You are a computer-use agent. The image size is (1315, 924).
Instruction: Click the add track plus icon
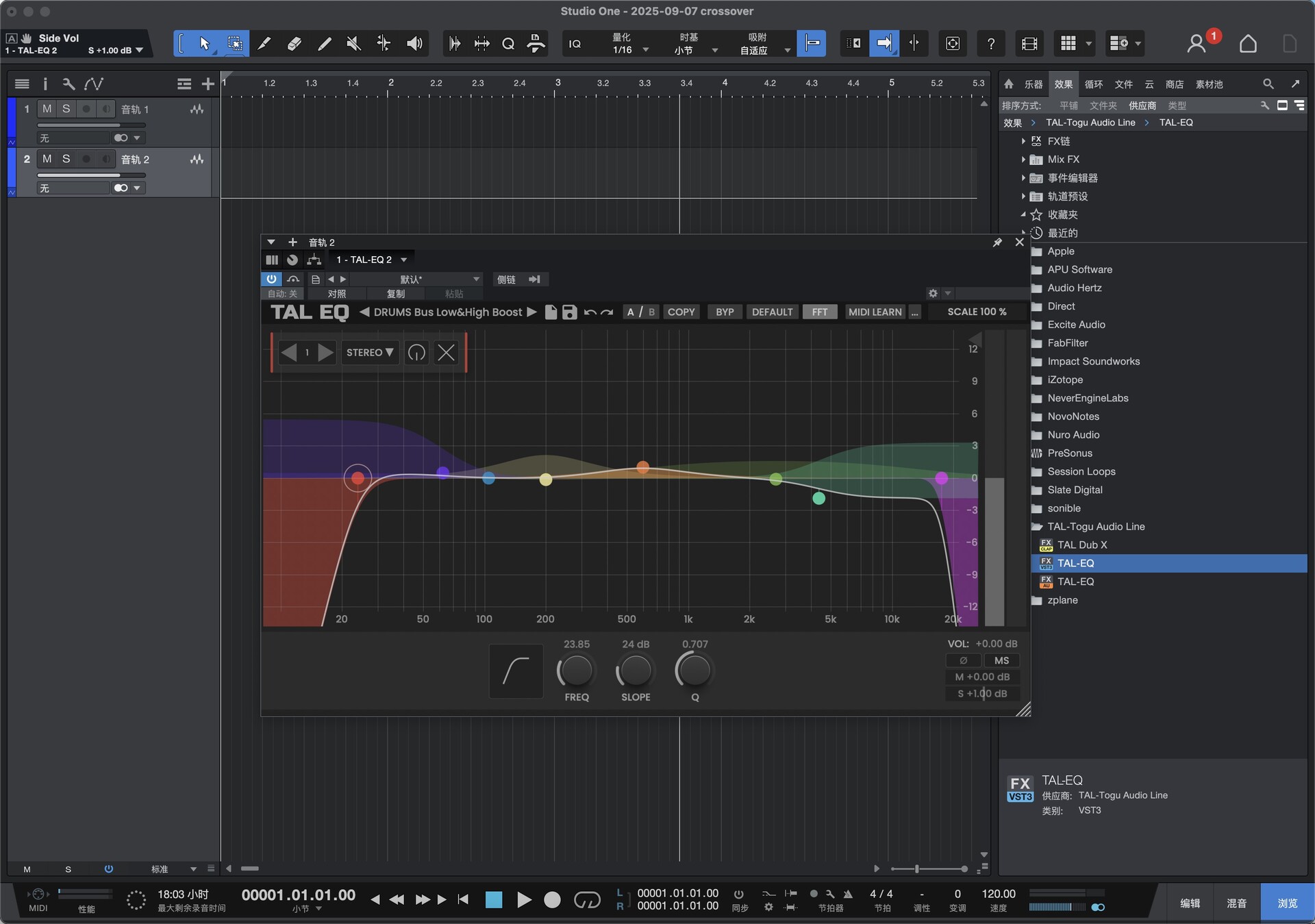pyautogui.click(x=208, y=84)
